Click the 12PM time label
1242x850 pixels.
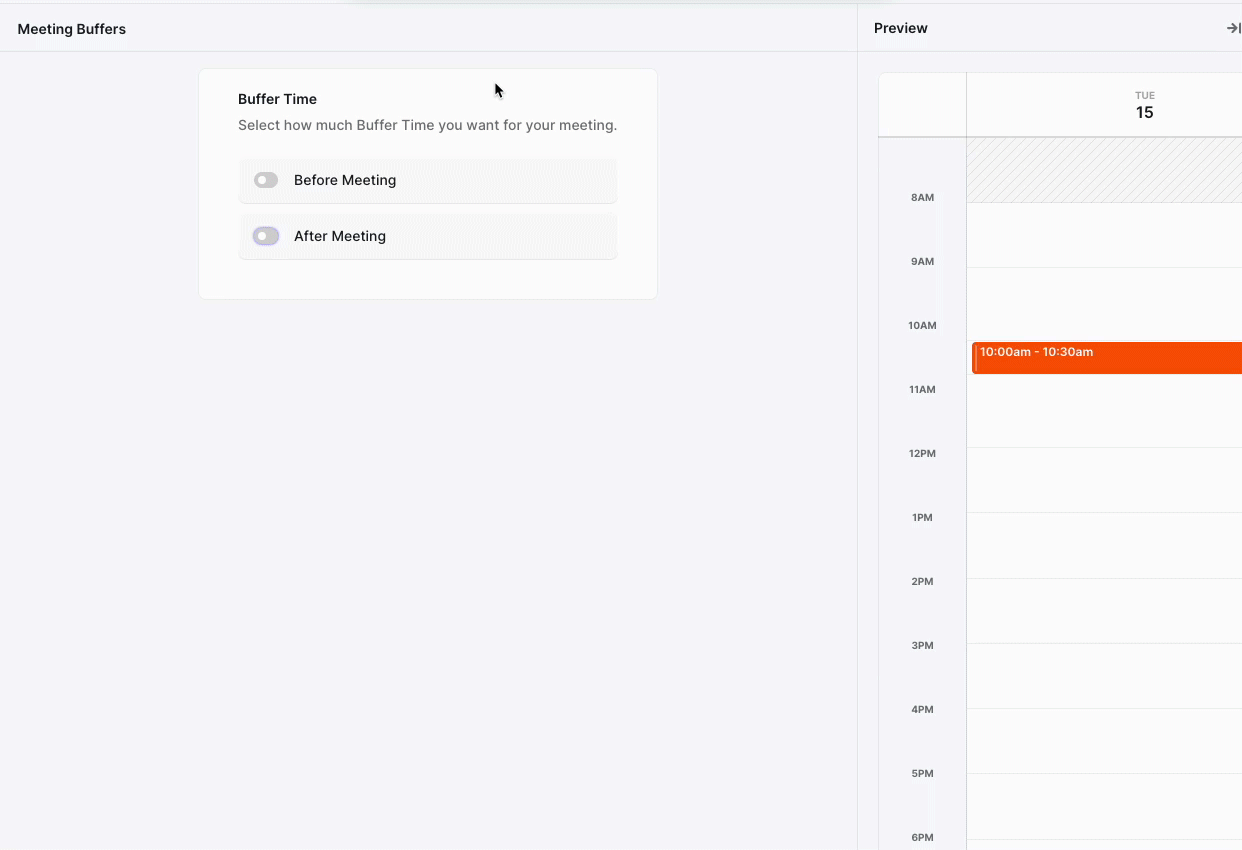coord(922,454)
